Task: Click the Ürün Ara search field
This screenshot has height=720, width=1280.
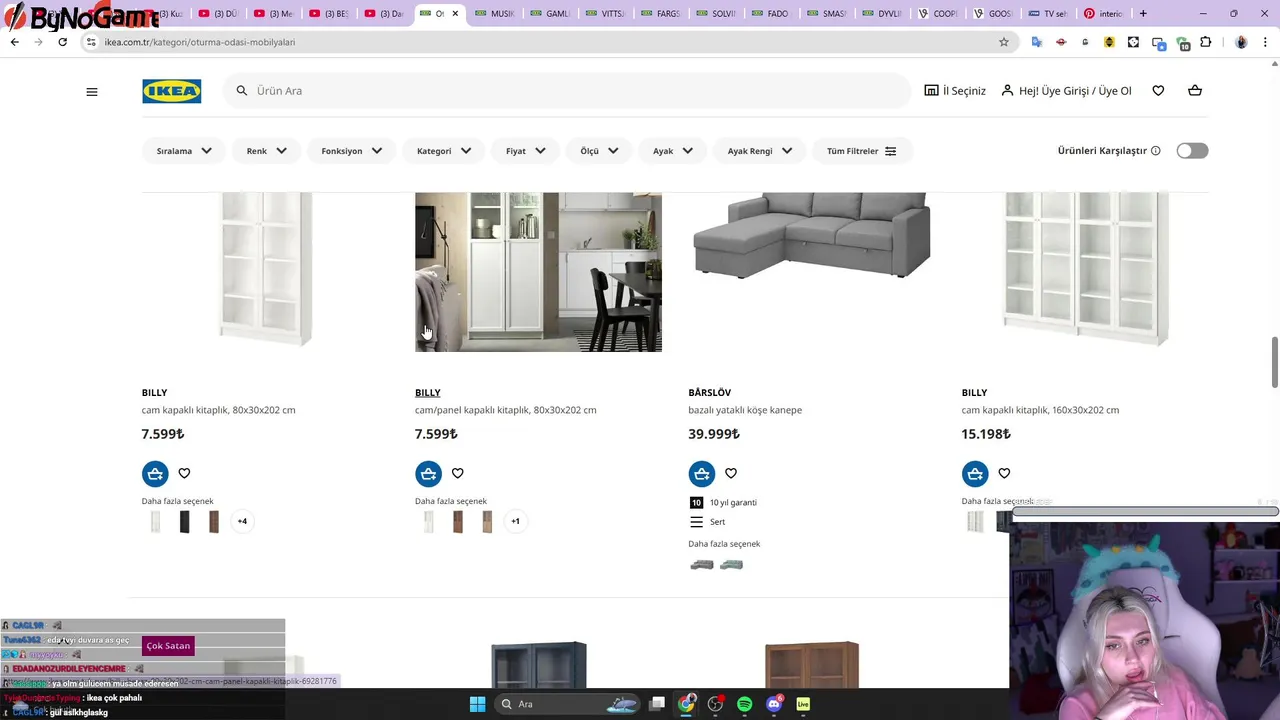Action: (567, 91)
